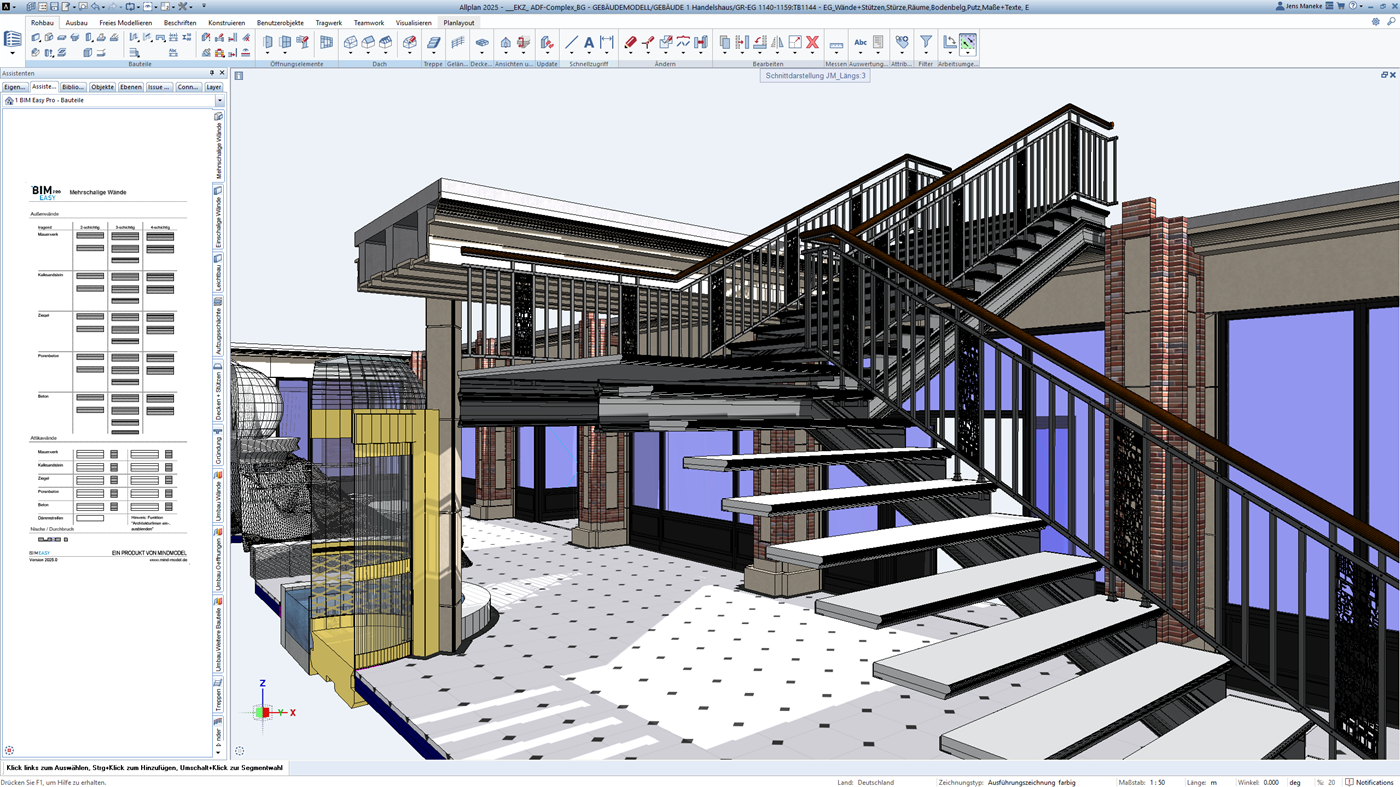Open the report icon in Auswertung
Screen dimensions: 1400x787
878,42
